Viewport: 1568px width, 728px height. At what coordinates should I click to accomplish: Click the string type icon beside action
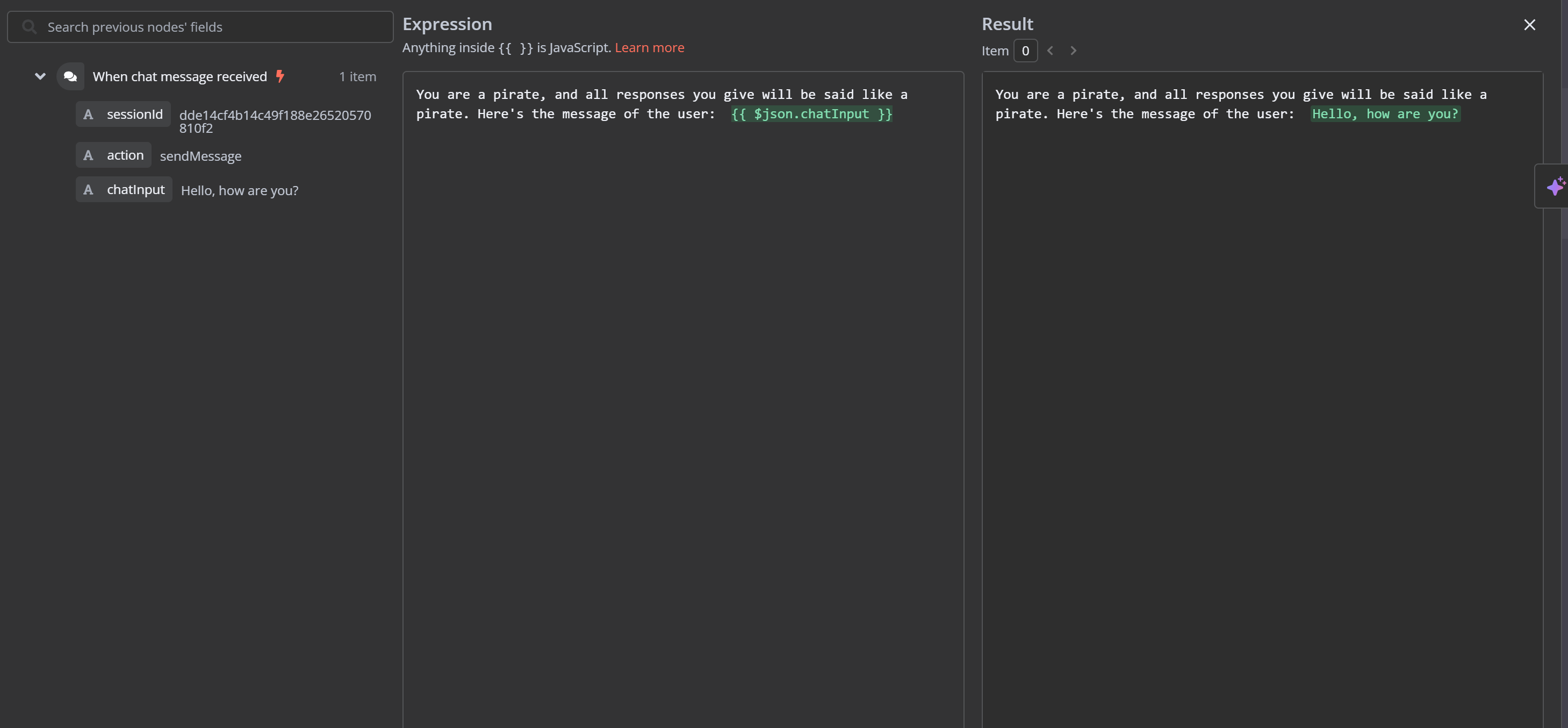(x=88, y=155)
